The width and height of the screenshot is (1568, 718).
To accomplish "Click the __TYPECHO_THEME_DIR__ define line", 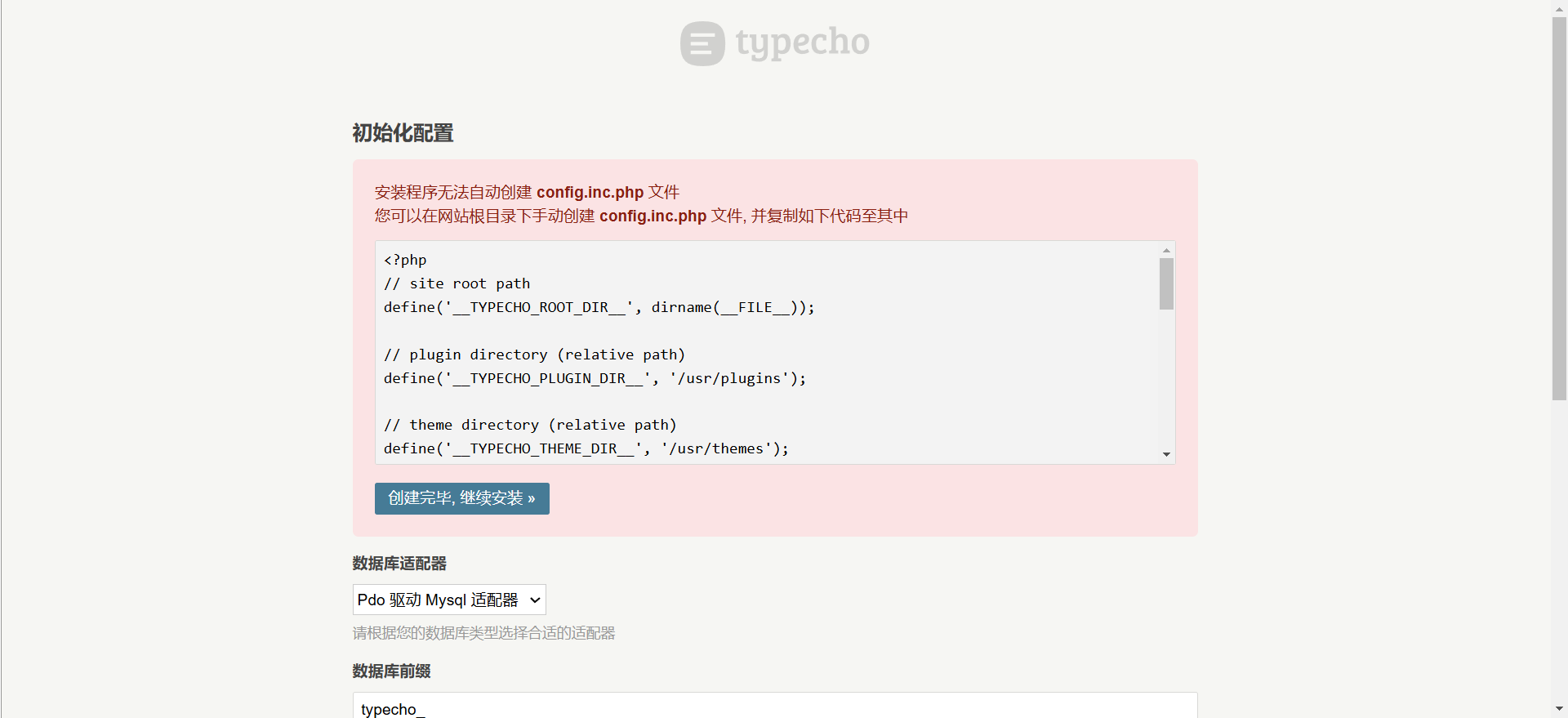I will (586, 448).
